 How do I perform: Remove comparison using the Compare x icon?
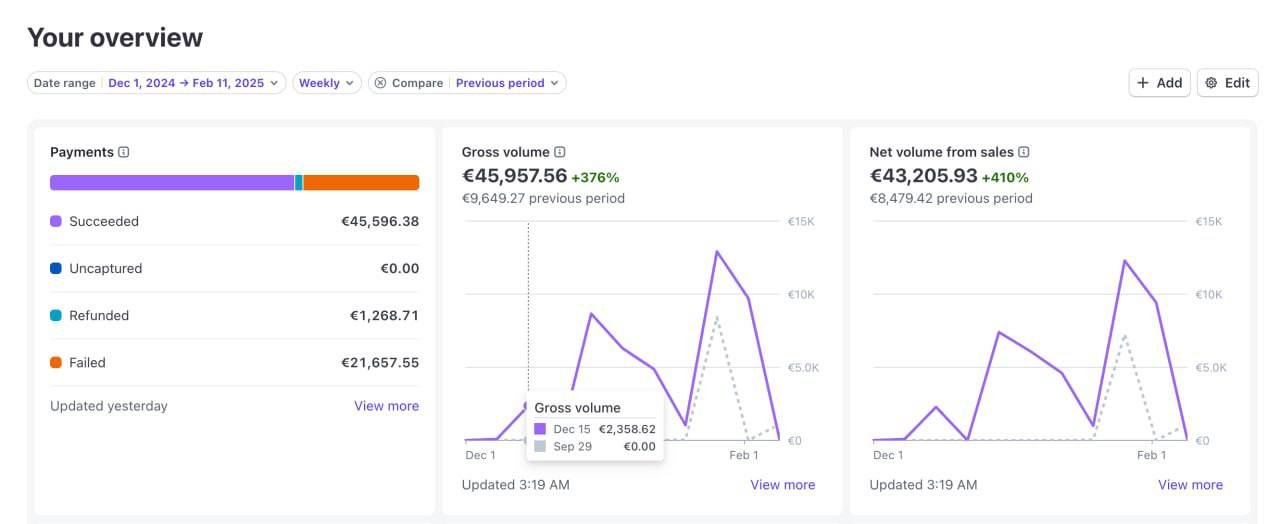pos(380,83)
